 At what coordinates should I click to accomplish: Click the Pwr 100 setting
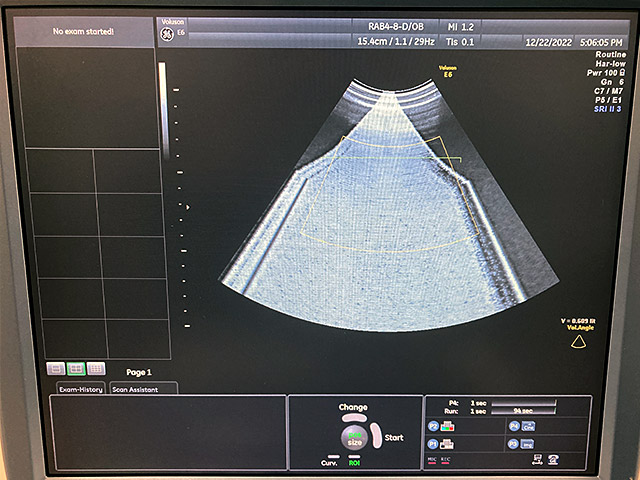pos(606,73)
